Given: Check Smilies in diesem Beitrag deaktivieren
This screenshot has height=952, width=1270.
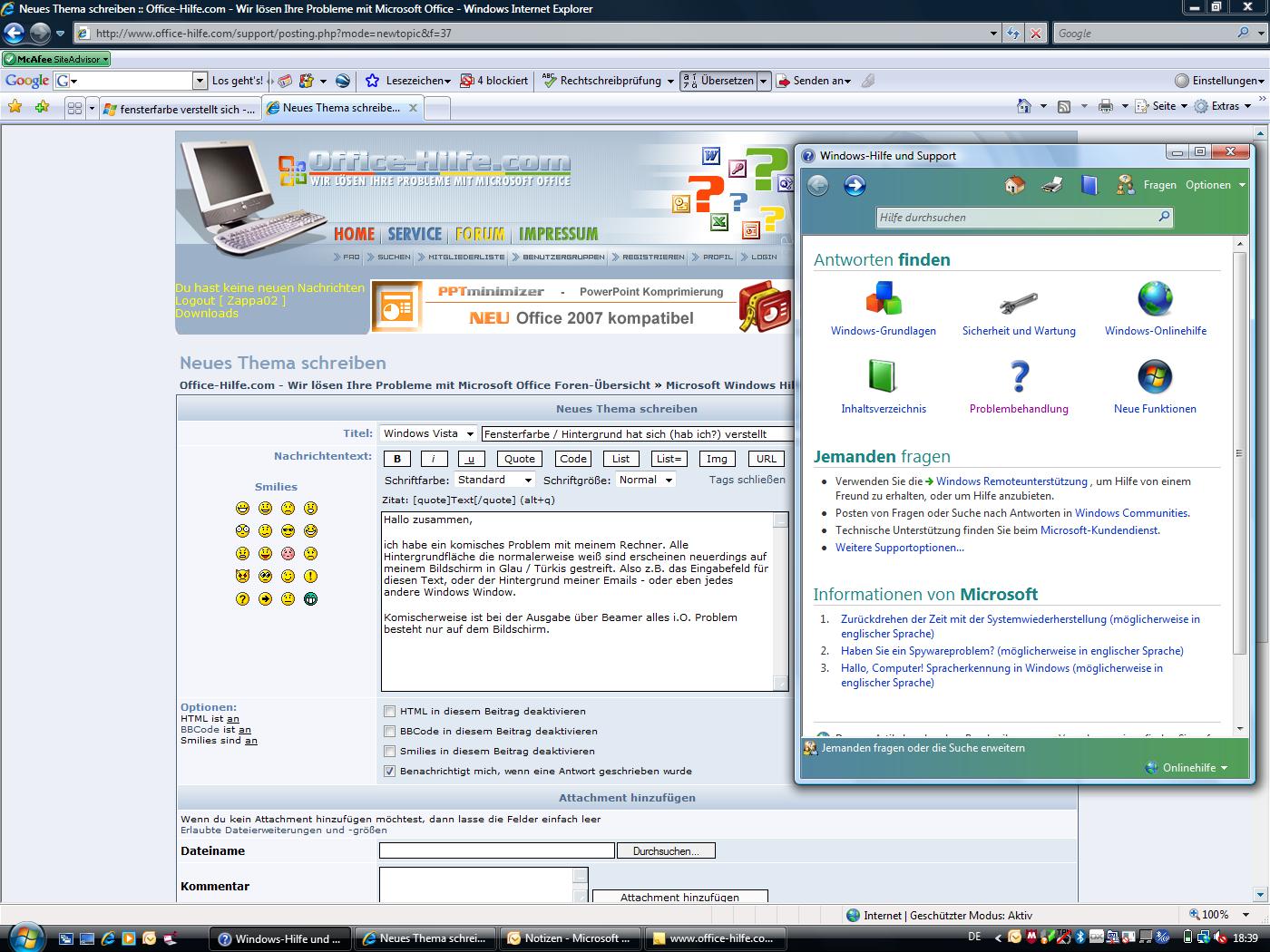Looking at the screenshot, I should tap(389, 751).
